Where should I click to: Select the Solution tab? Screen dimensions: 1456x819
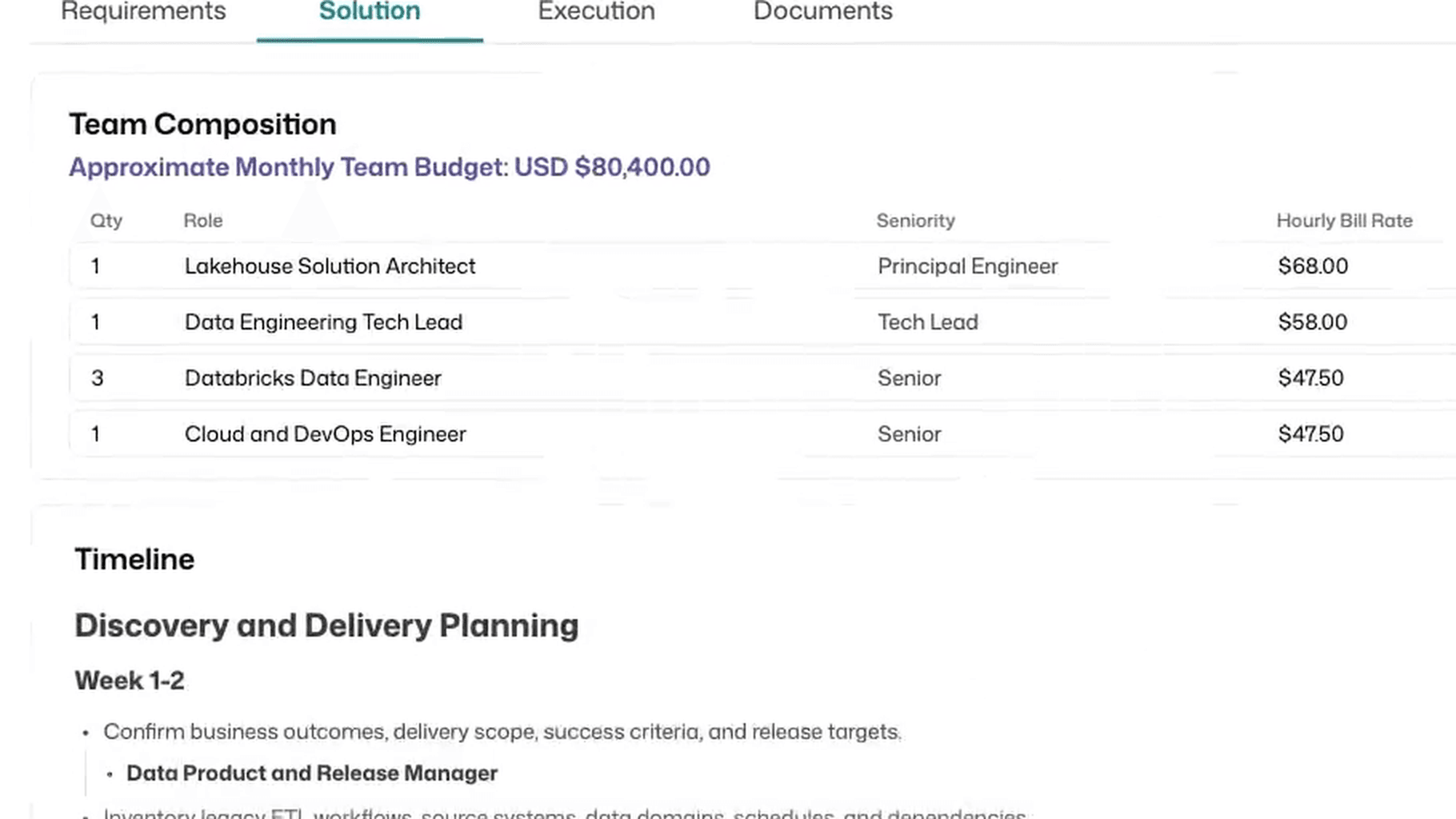click(370, 11)
